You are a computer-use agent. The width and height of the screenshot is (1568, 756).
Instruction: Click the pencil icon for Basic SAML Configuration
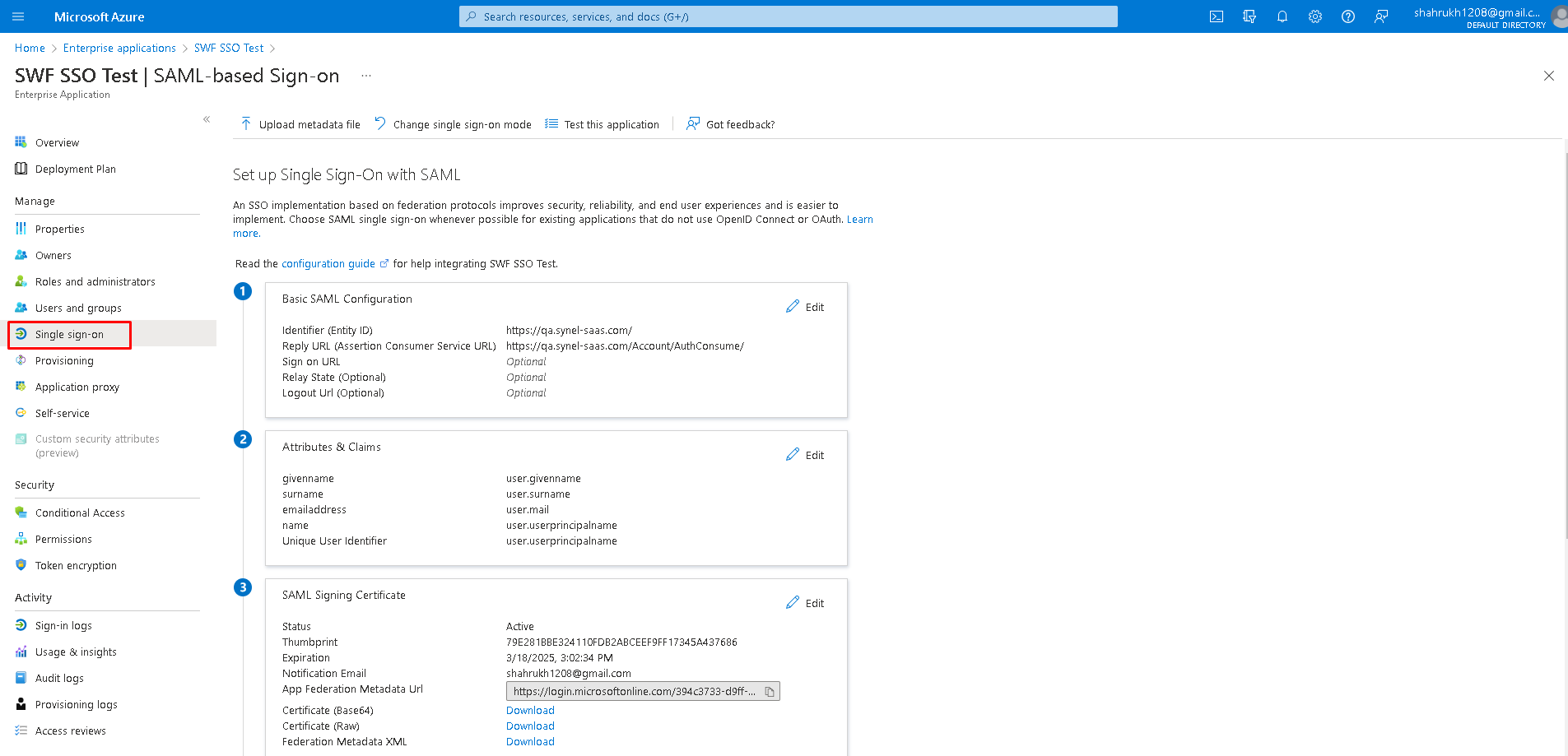tap(793, 306)
